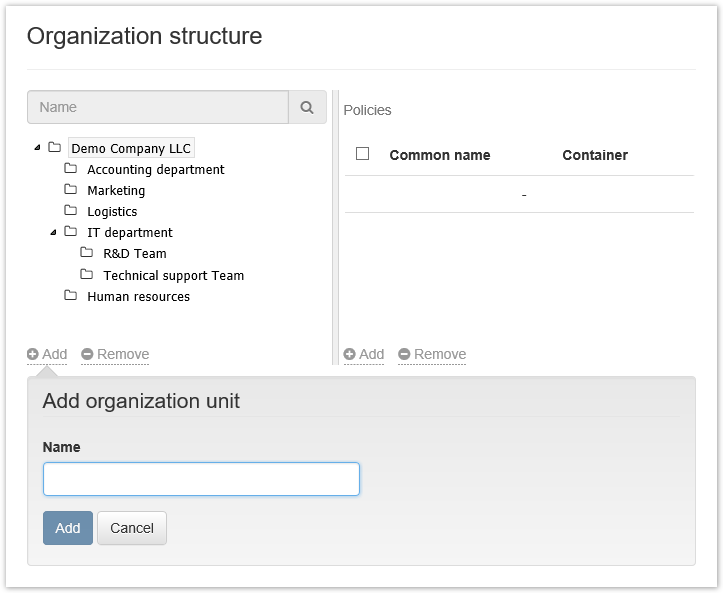Image resolution: width=723 pixels, height=593 pixels.
Task: Select Demo Company LLC in the tree
Action: pos(131,149)
